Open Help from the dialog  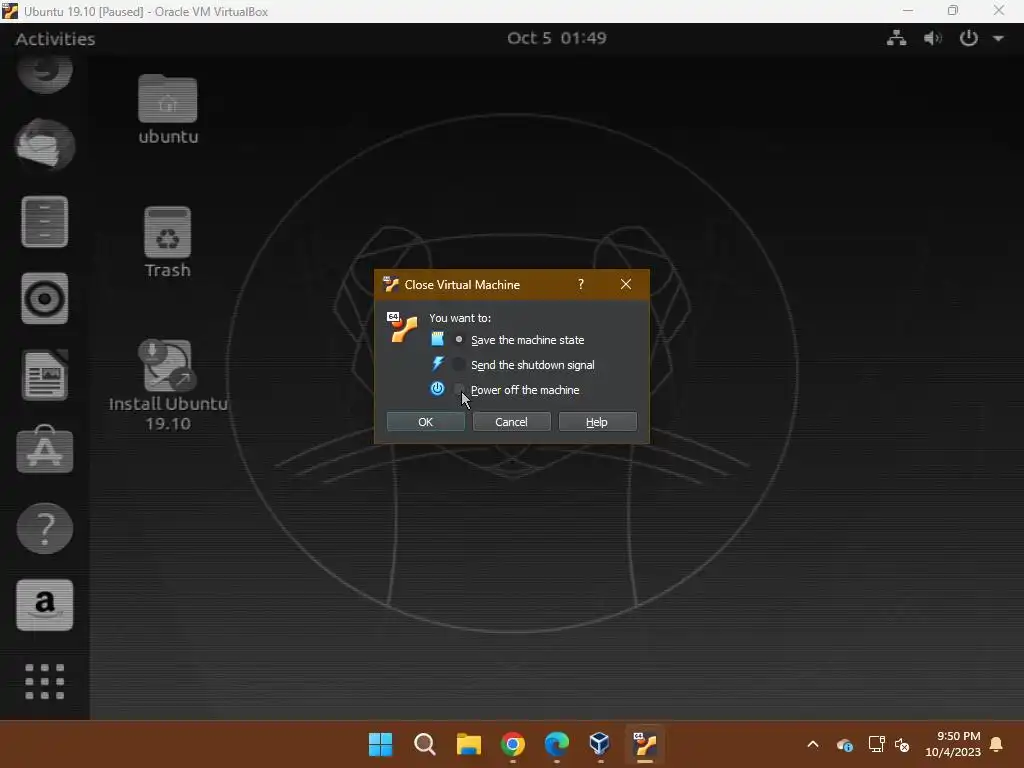pos(597,422)
